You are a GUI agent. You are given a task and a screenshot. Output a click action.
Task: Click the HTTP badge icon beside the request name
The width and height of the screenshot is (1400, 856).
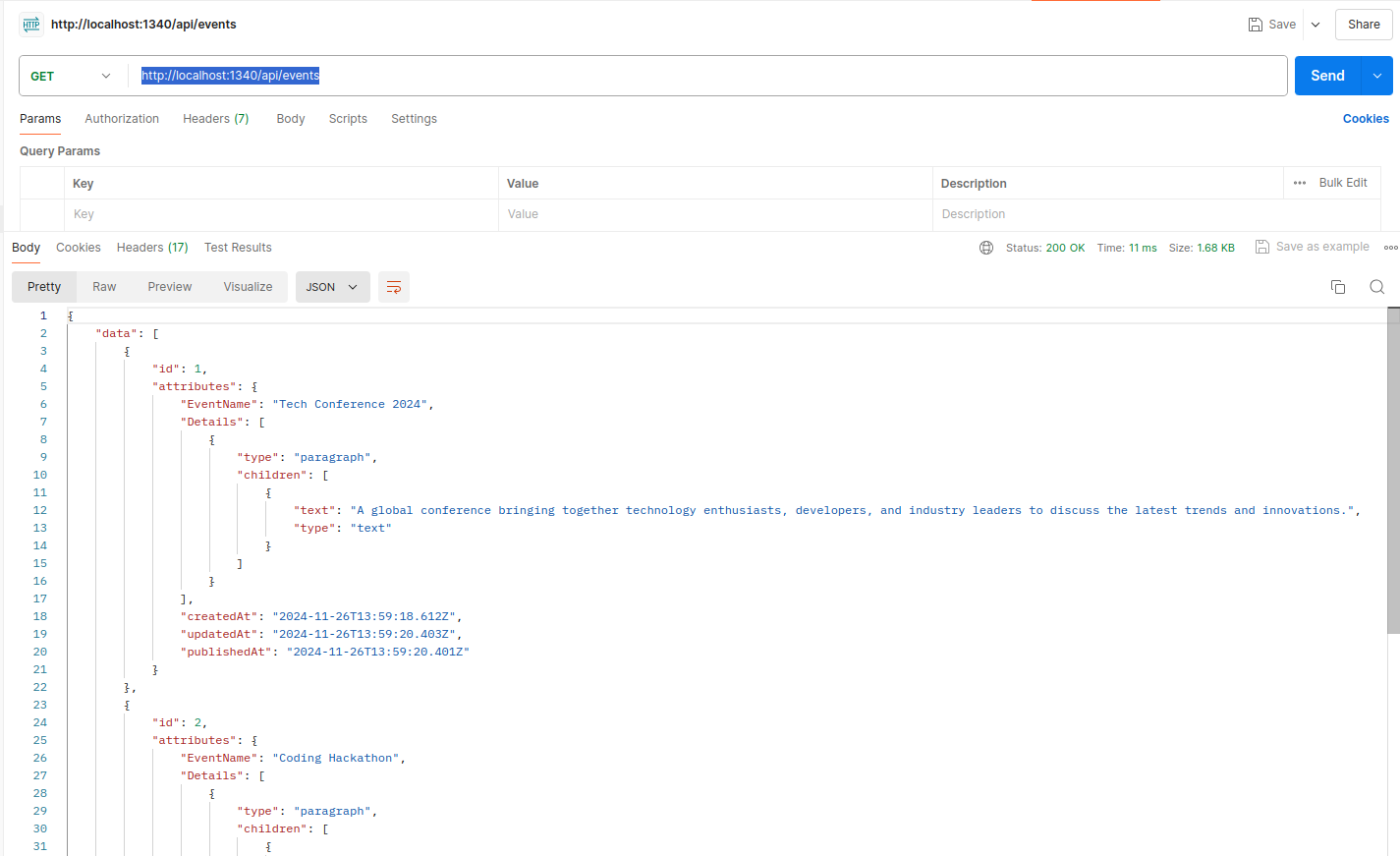(29, 24)
